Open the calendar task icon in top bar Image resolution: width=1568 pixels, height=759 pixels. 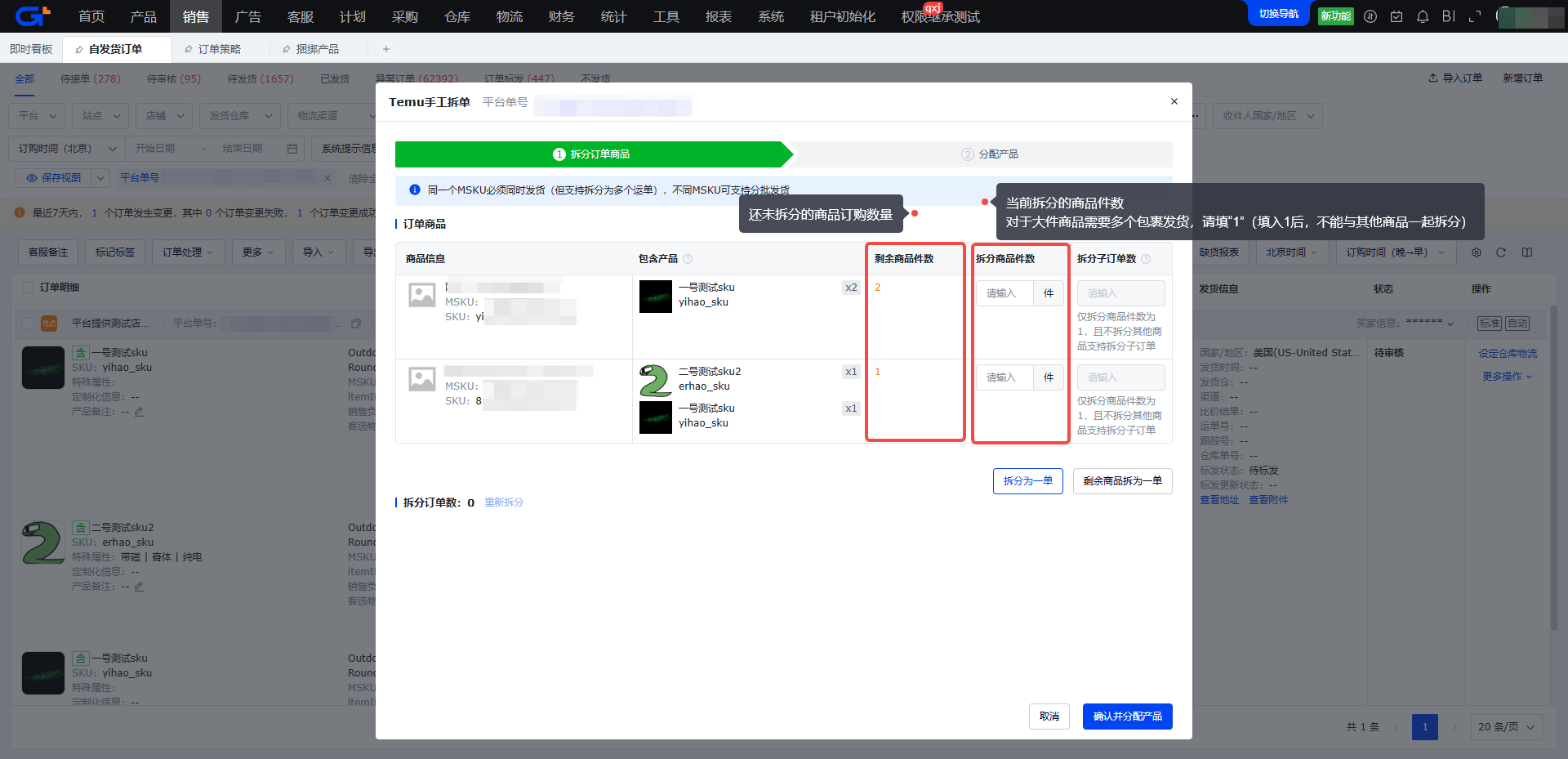pyautogui.click(x=1396, y=16)
